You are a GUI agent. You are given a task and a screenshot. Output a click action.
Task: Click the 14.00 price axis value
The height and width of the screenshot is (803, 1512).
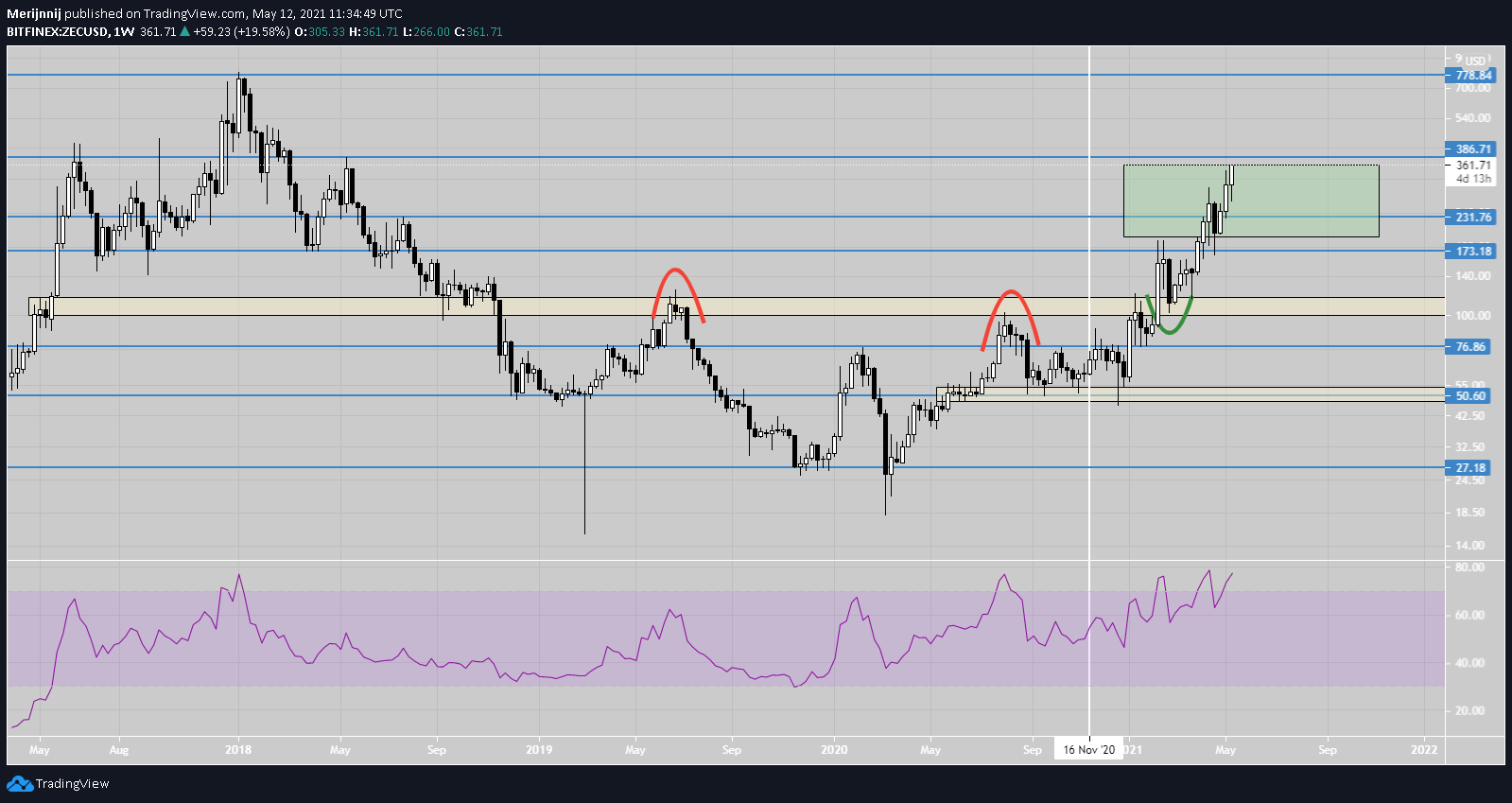pyautogui.click(x=1470, y=546)
